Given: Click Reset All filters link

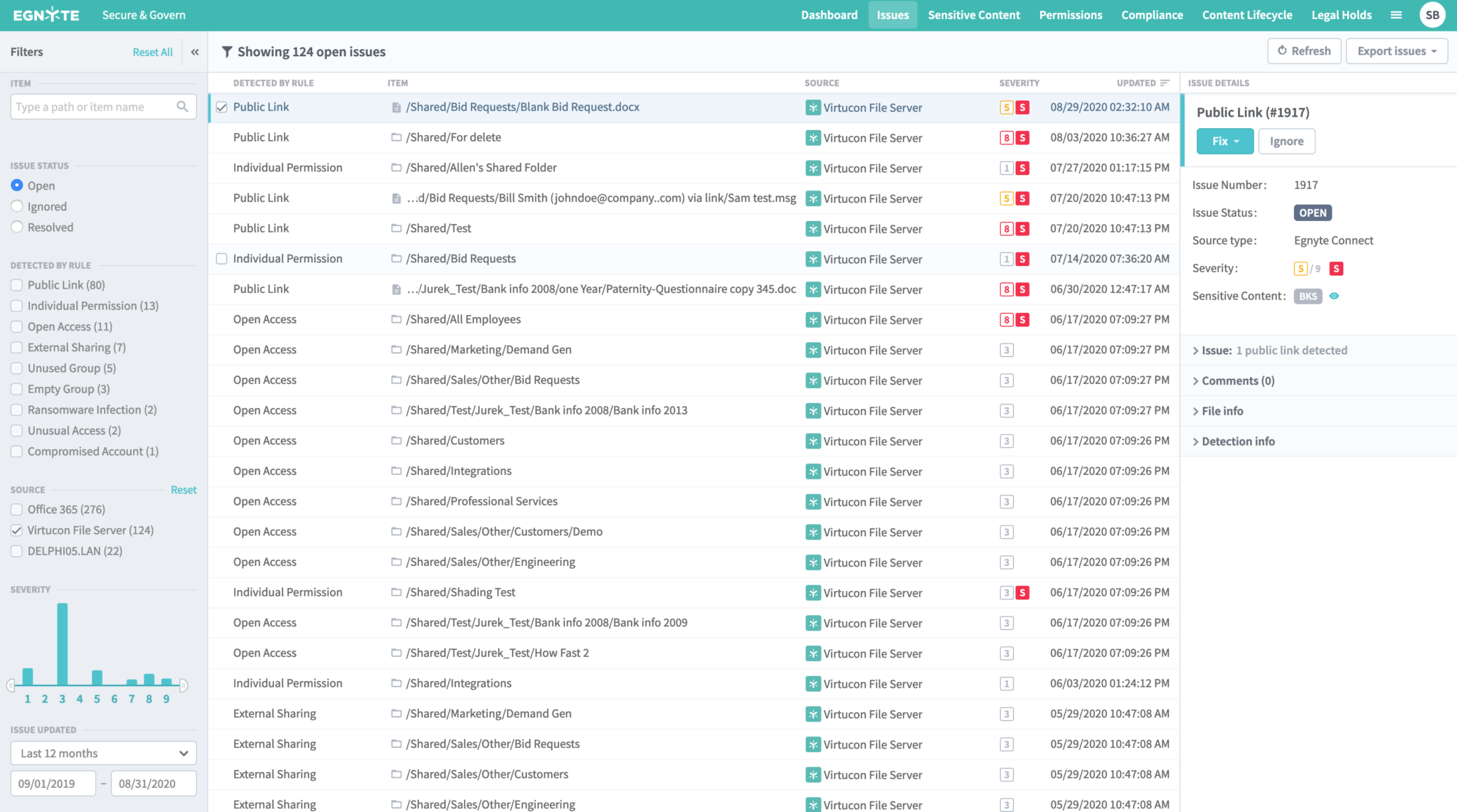Looking at the screenshot, I should click(152, 52).
